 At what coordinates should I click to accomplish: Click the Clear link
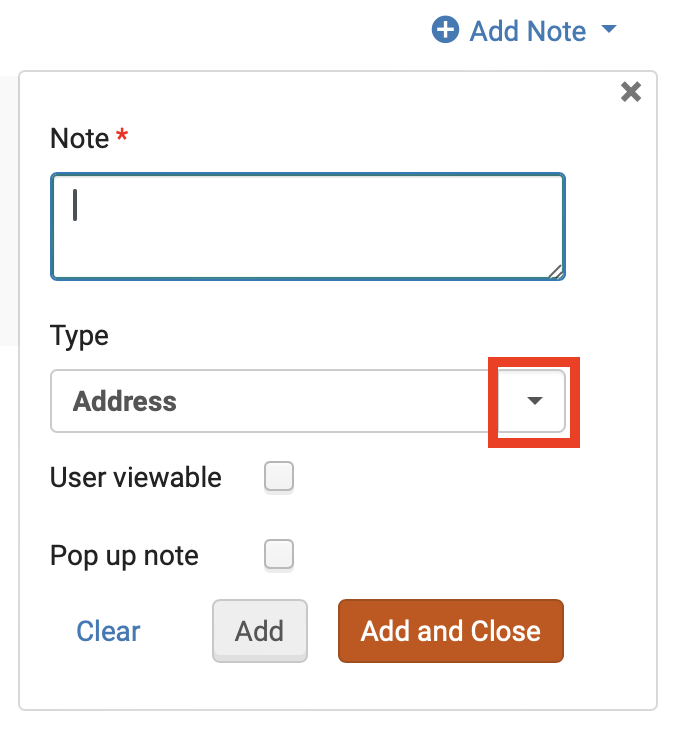point(109,631)
